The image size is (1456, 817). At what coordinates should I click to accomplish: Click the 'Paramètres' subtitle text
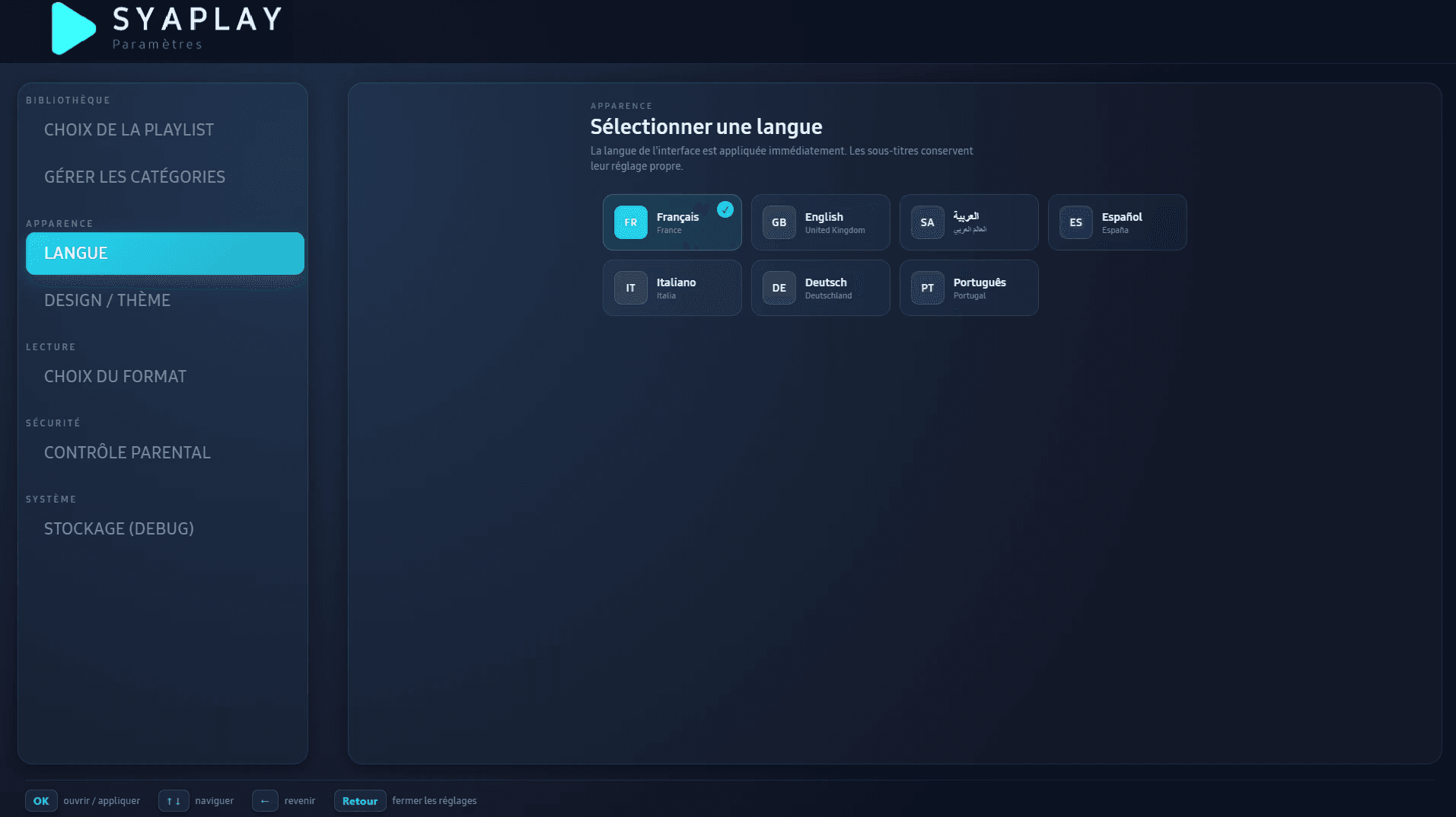158,44
